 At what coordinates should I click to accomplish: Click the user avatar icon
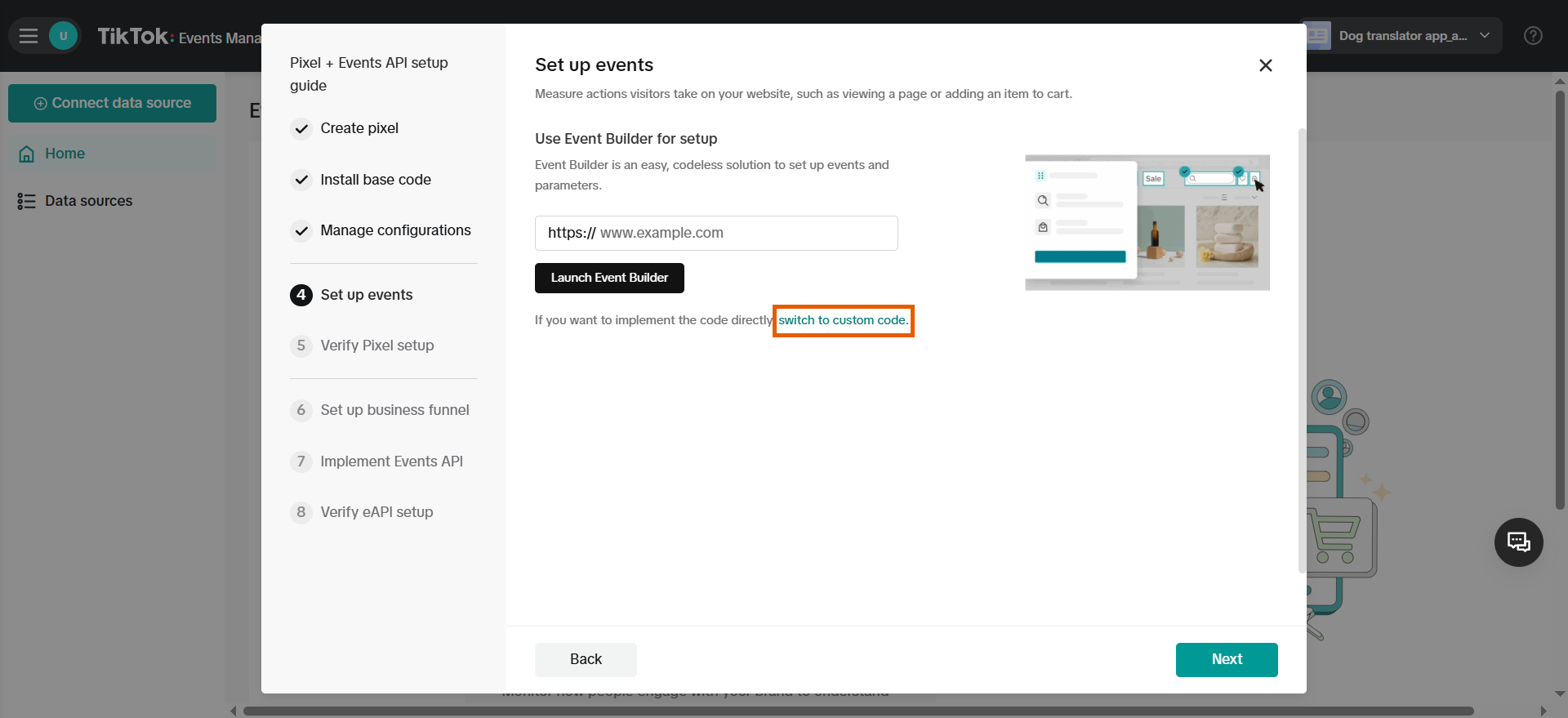pyautogui.click(x=63, y=36)
